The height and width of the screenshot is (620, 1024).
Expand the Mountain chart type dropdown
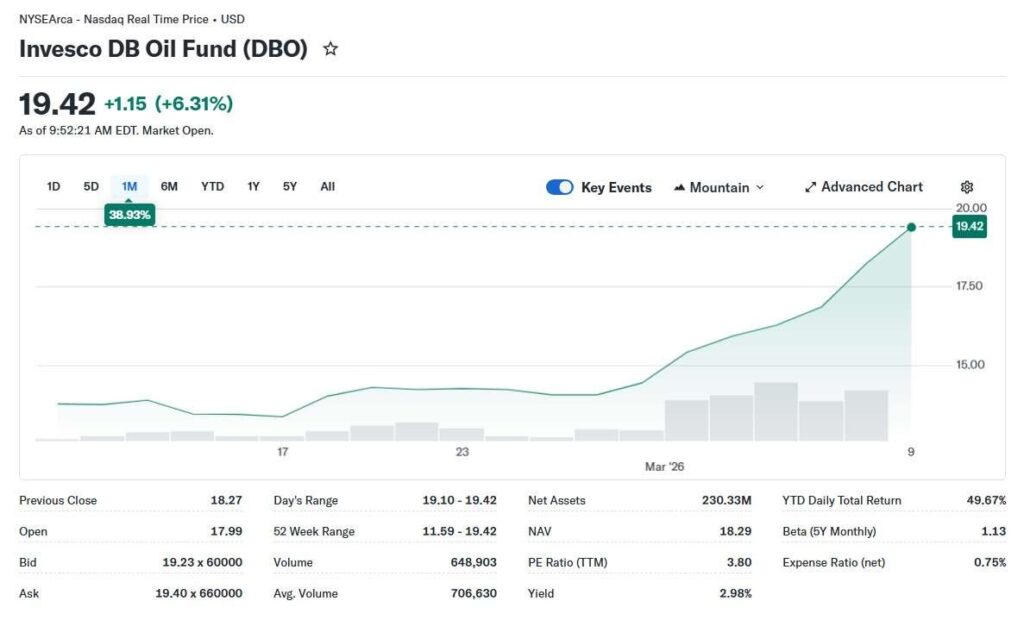coord(759,187)
